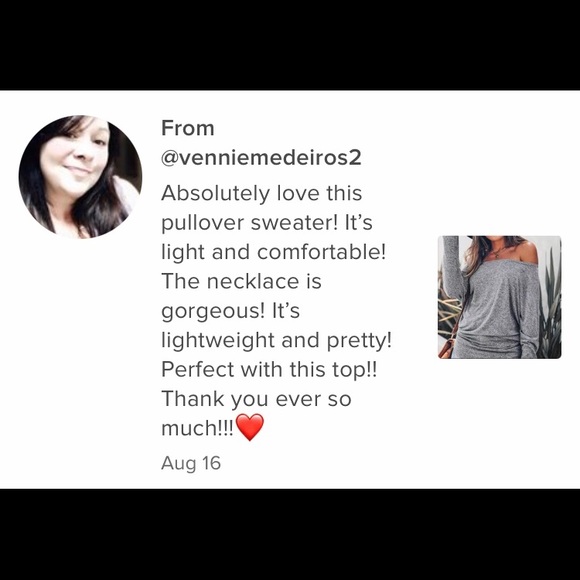Click the Aug 16 review date
Screen dimensions: 580x580
click(x=191, y=463)
